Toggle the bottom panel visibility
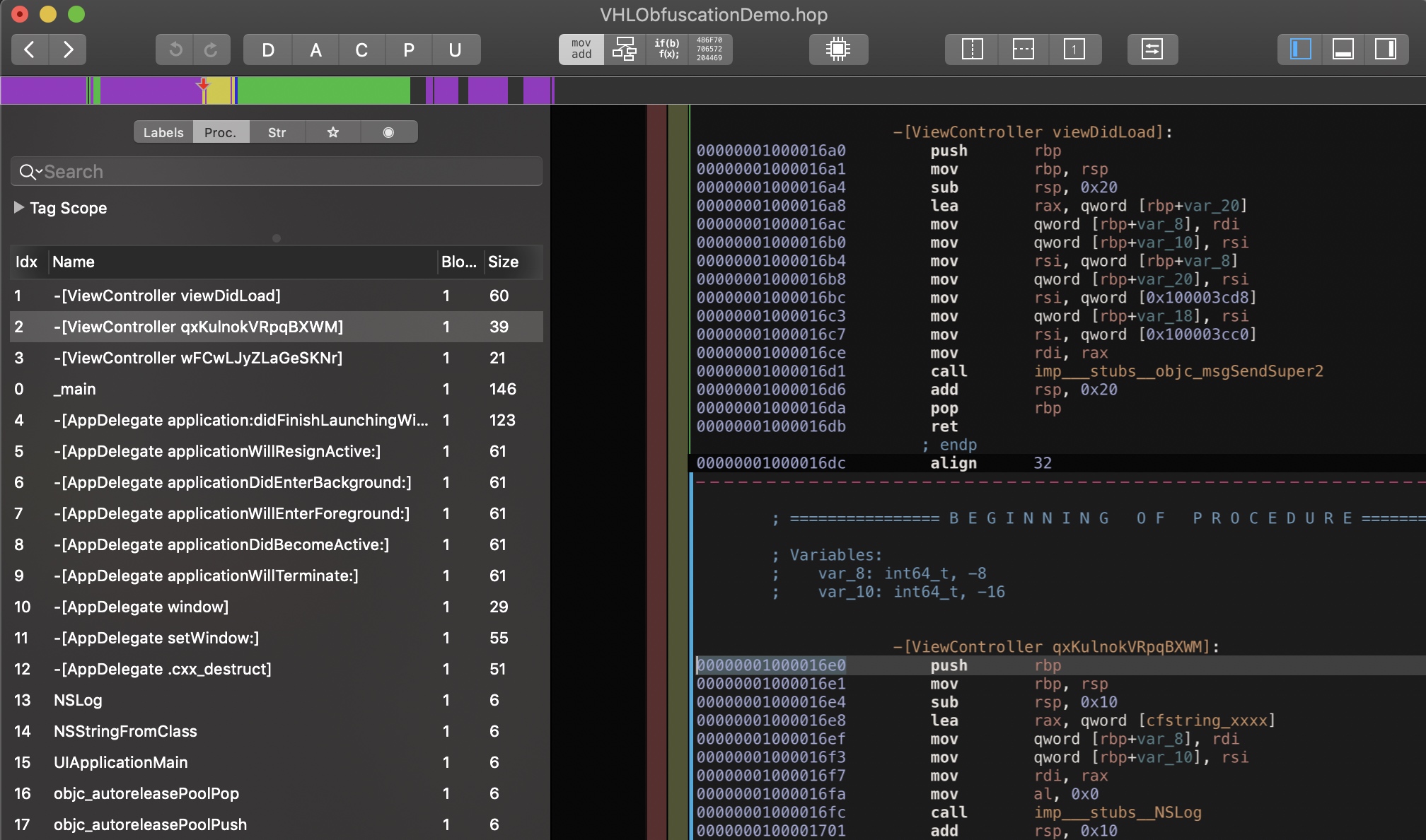 (x=1343, y=49)
